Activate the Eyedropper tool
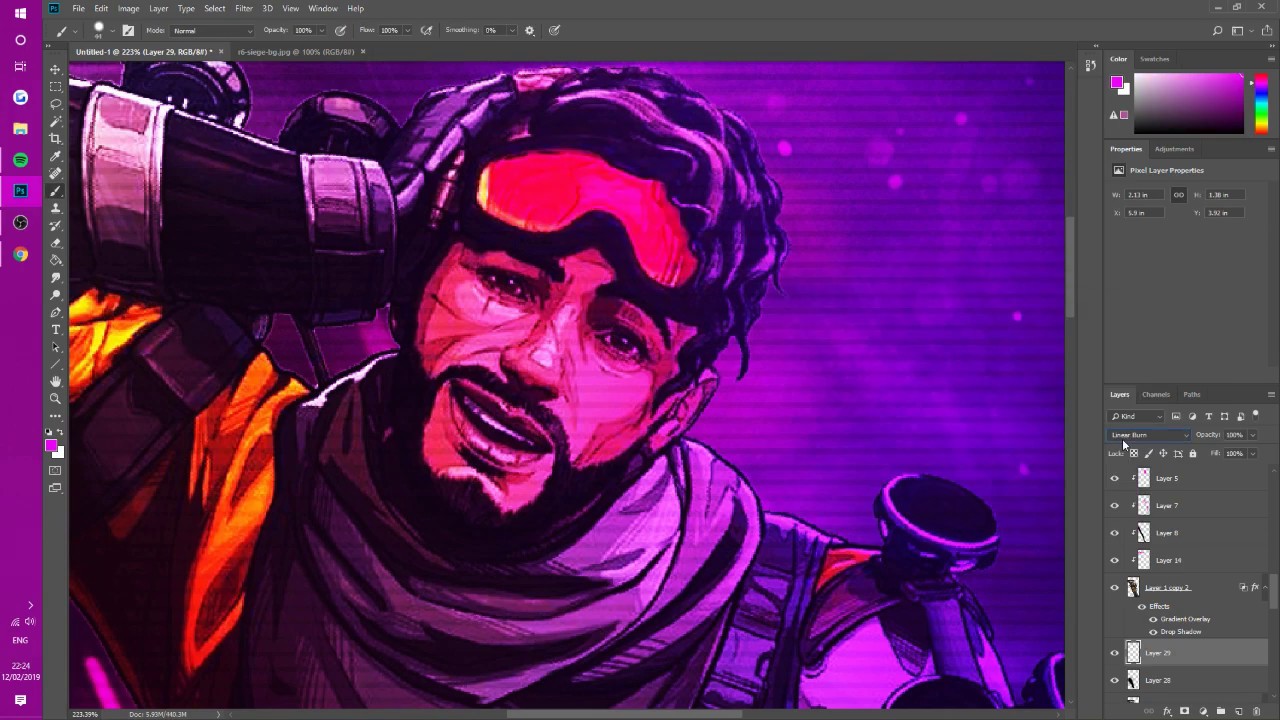 (x=56, y=156)
